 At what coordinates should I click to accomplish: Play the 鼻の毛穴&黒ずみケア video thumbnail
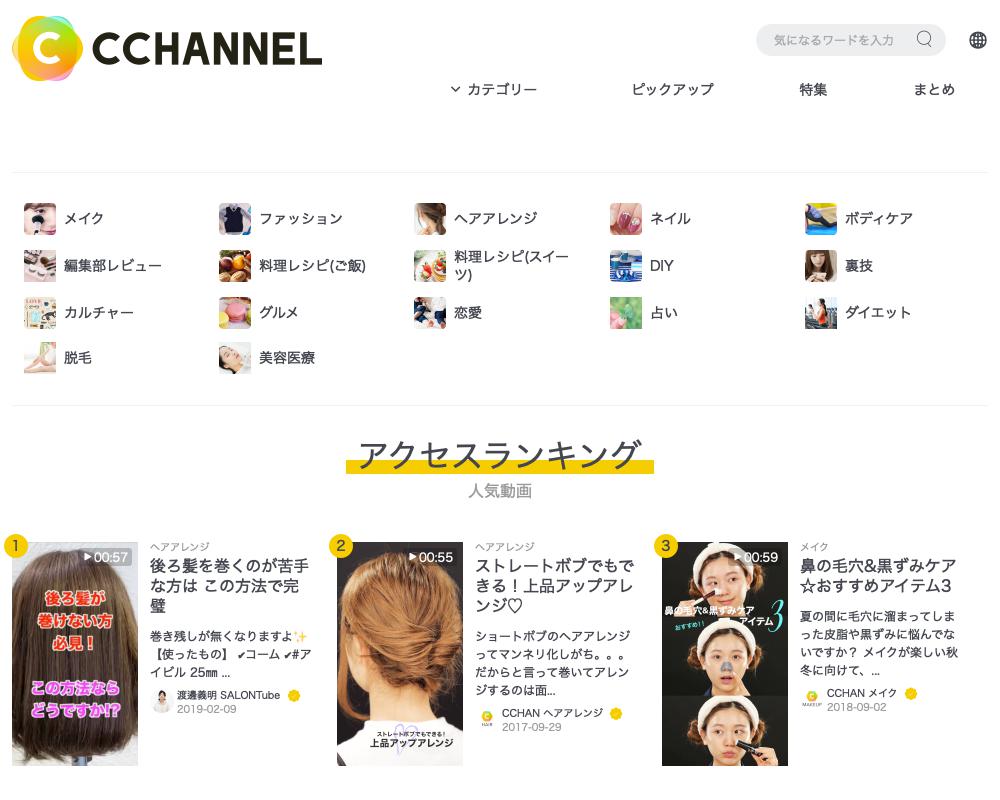tap(724, 653)
